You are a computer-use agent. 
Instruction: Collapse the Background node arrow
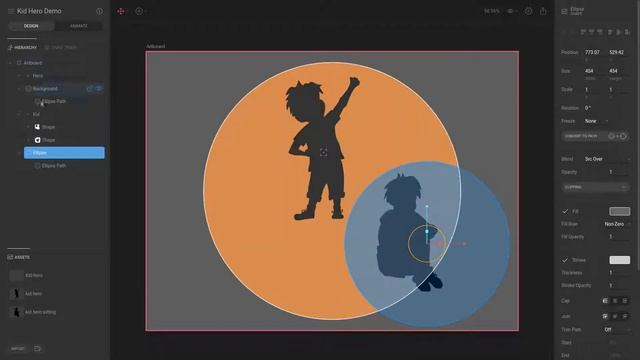(x=19, y=89)
